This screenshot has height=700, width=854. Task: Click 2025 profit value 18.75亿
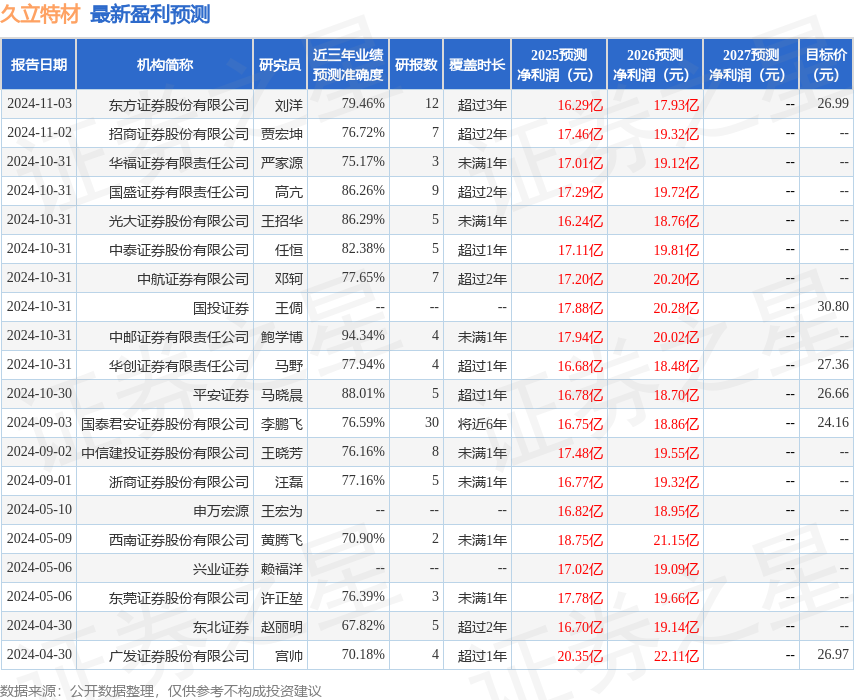580,540
